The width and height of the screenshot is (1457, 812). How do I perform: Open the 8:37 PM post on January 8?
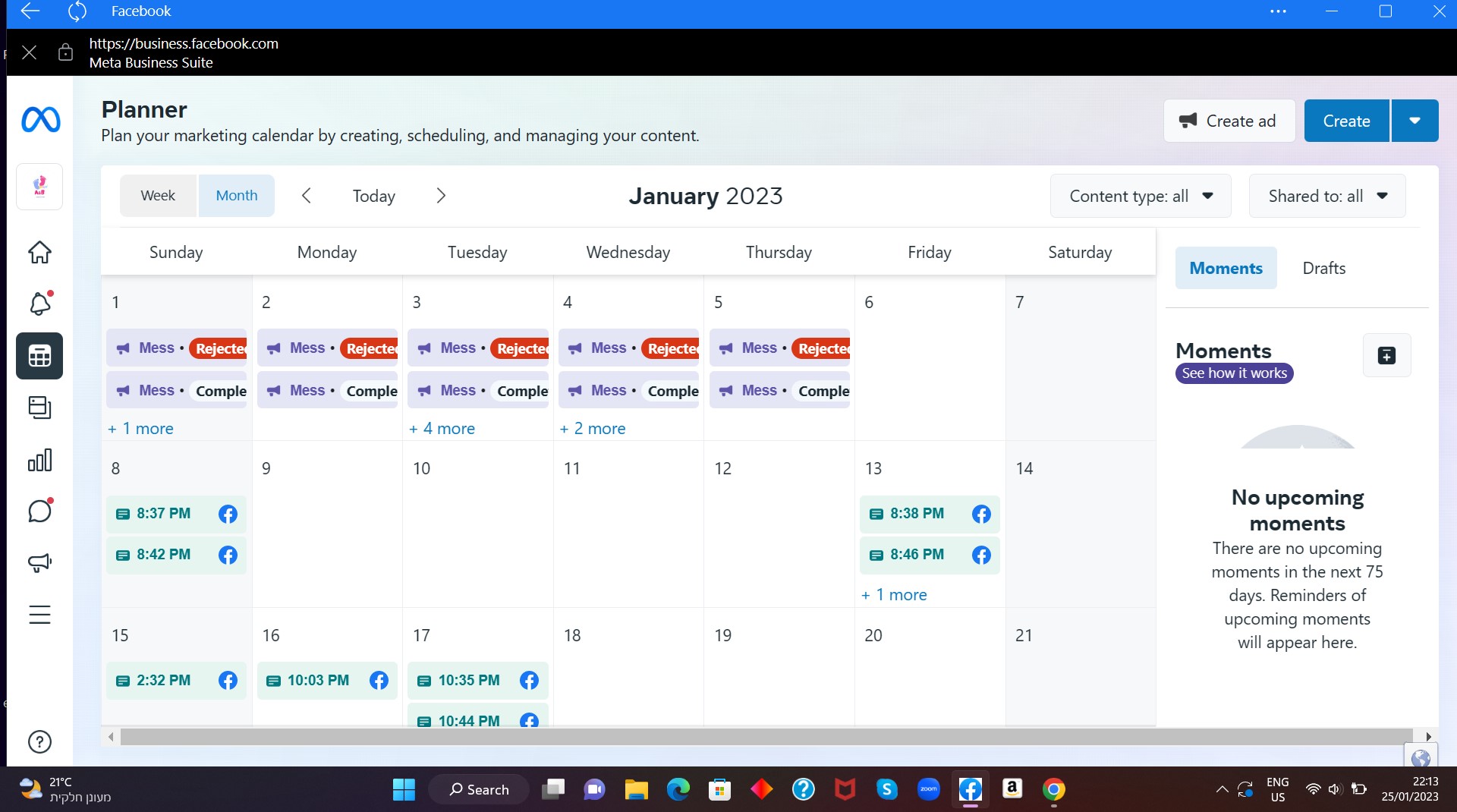click(x=176, y=514)
